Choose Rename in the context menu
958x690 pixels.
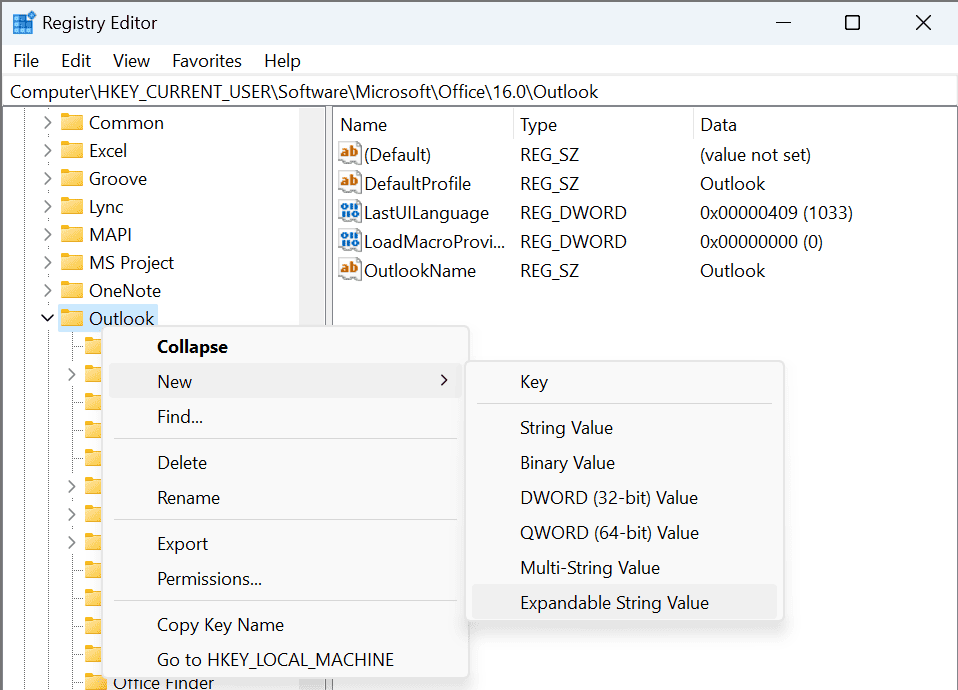[285, 497]
